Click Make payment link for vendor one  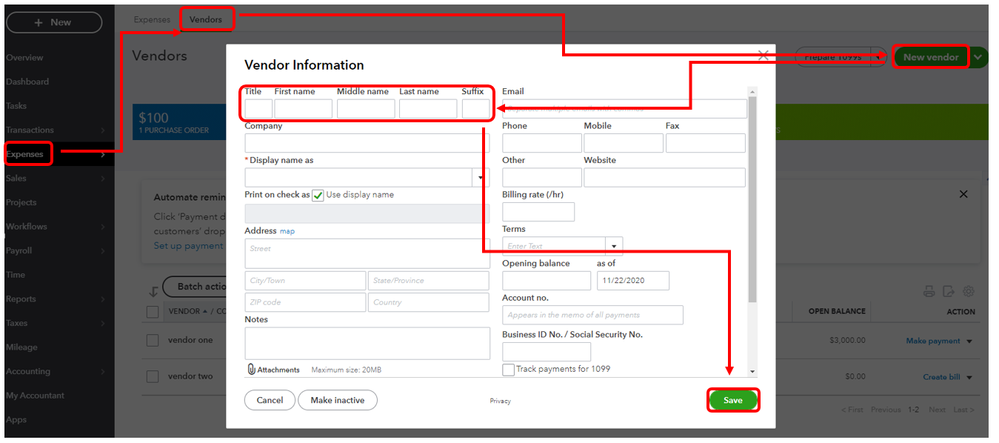(933, 341)
